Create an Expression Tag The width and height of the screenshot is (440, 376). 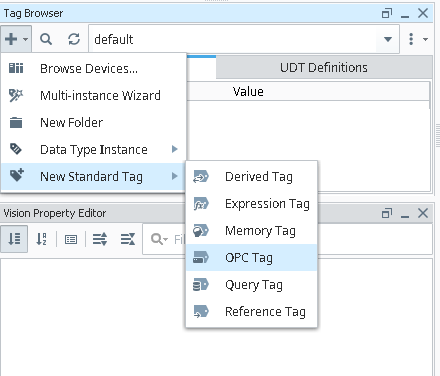pyautogui.click(x=252, y=204)
